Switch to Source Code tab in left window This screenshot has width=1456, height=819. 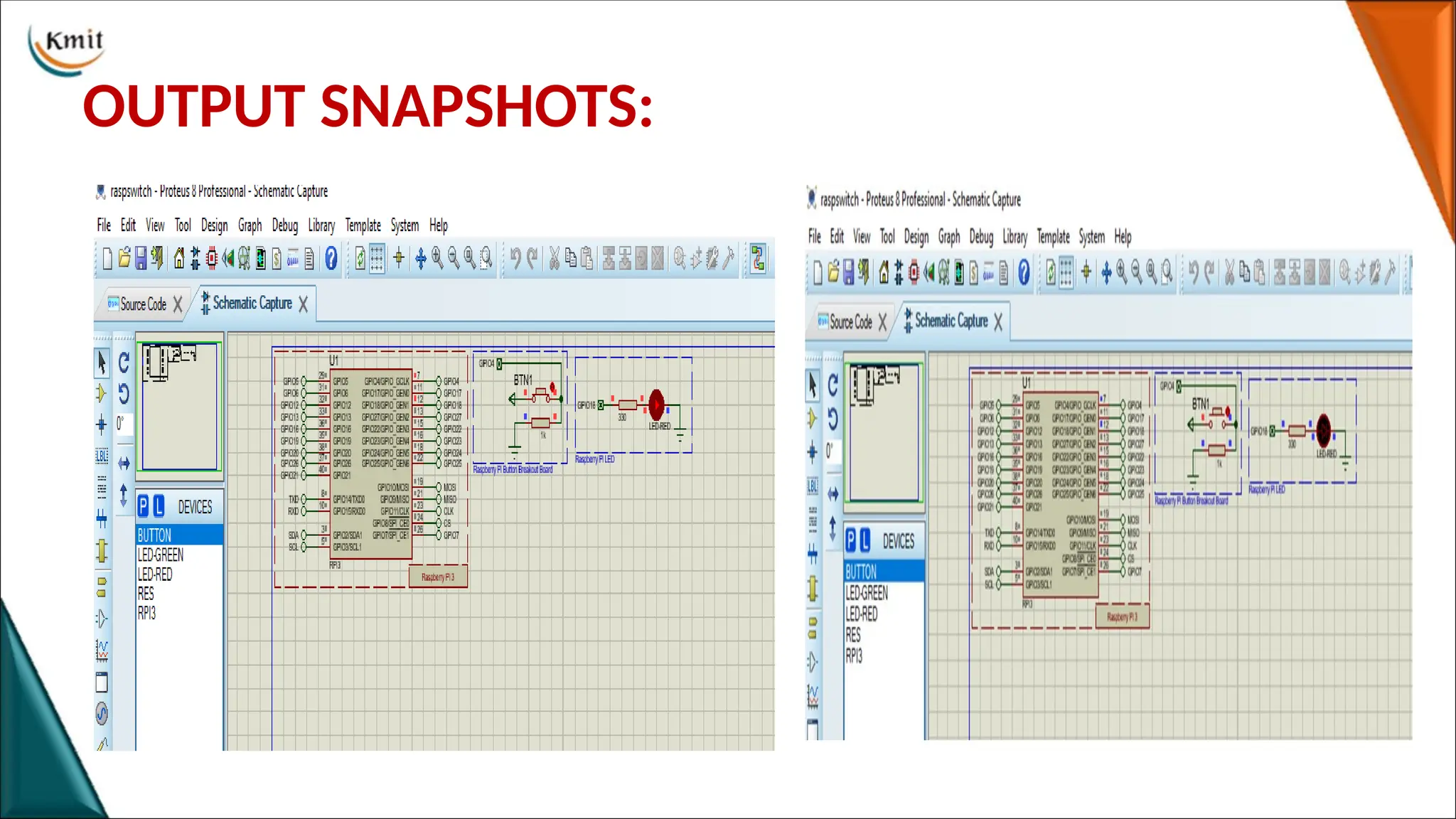pyautogui.click(x=143, y=304)
